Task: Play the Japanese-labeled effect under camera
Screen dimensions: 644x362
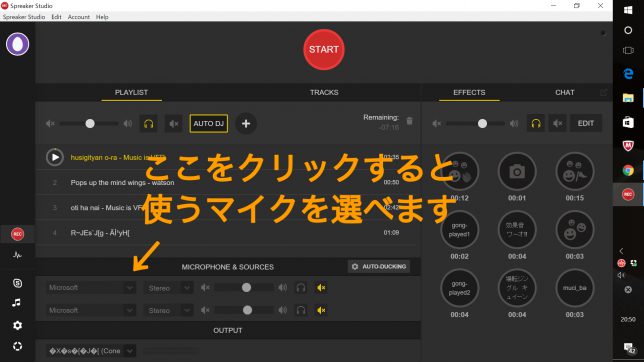Action: point(517,230)
